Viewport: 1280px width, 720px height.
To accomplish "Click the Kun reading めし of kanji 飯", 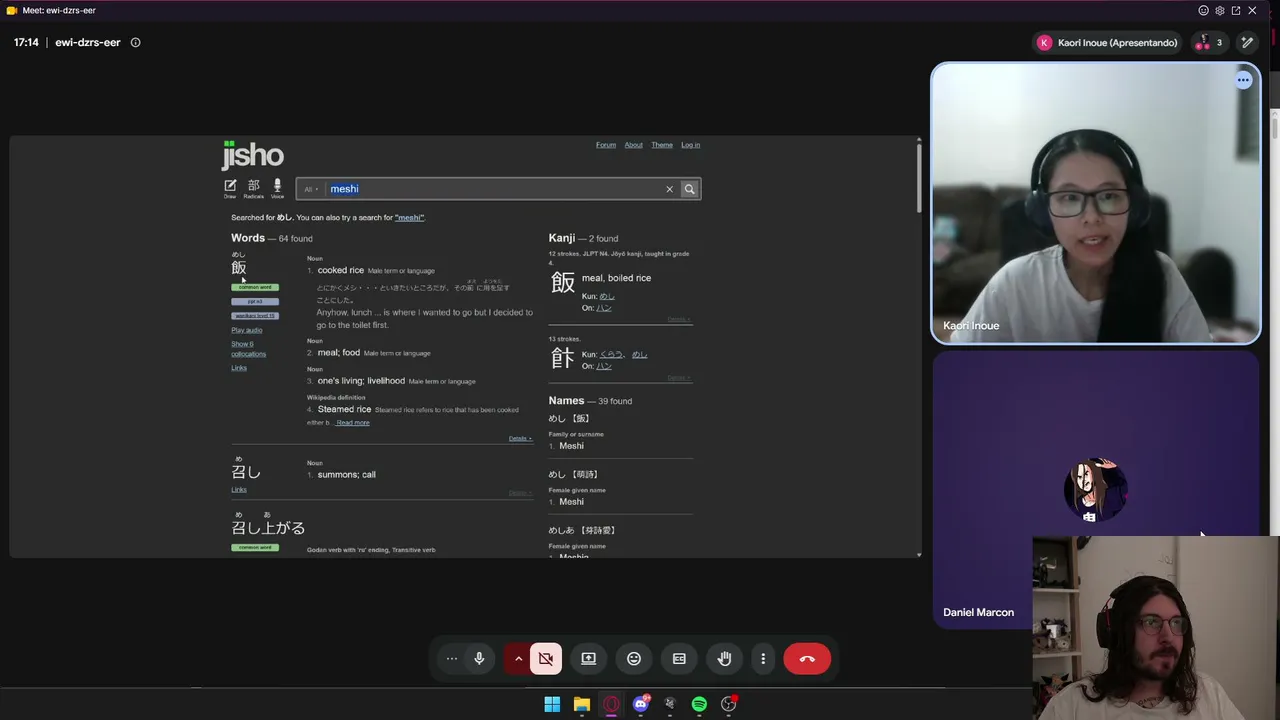I will click(x=607, y=296).
